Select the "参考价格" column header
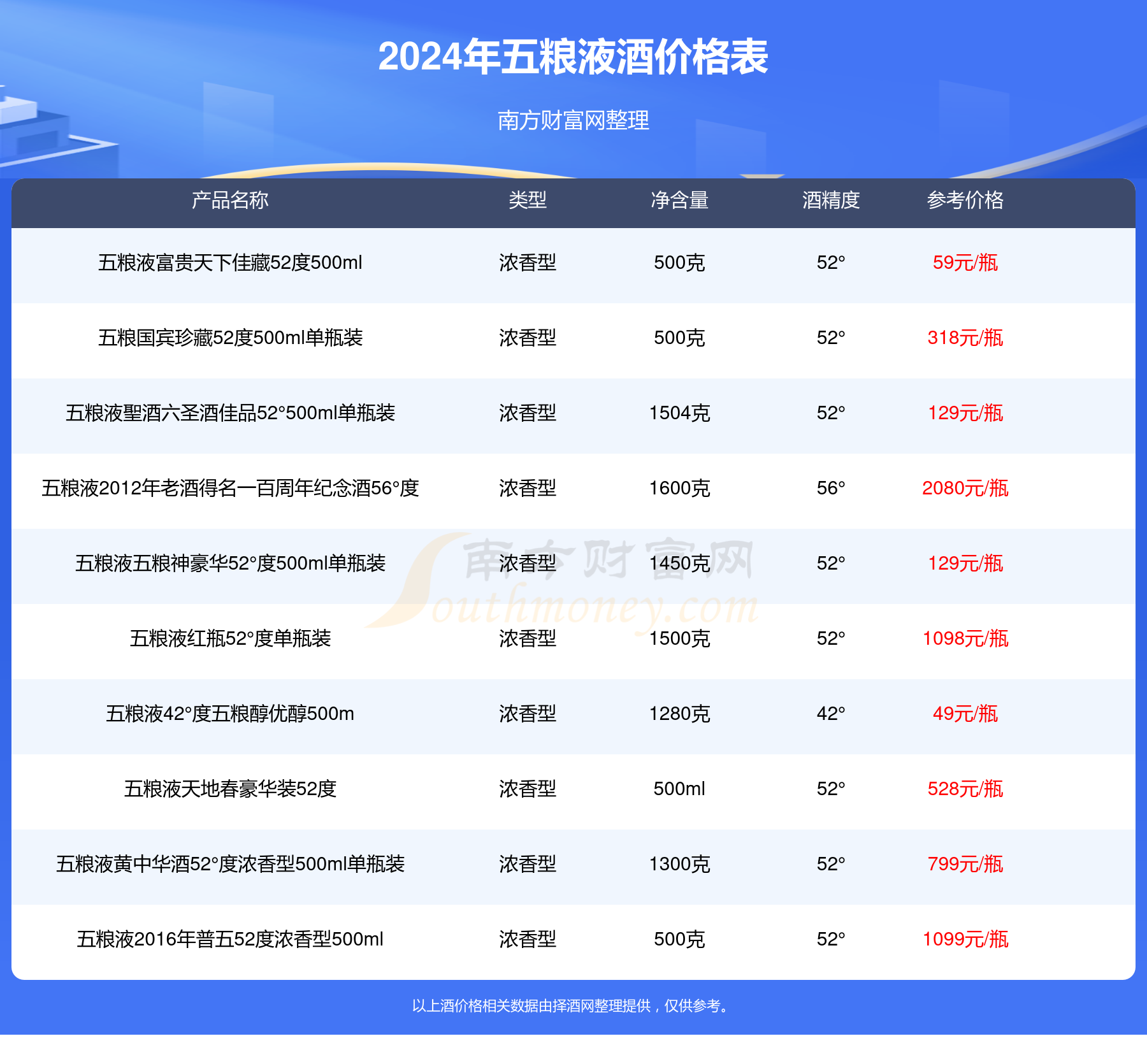The height and width of the screenshot is (1064, 1147). click(x=965, y=200)
